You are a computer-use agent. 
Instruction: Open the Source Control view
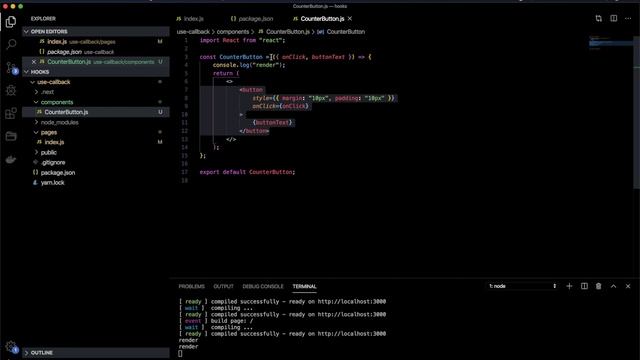click(11, 67)
